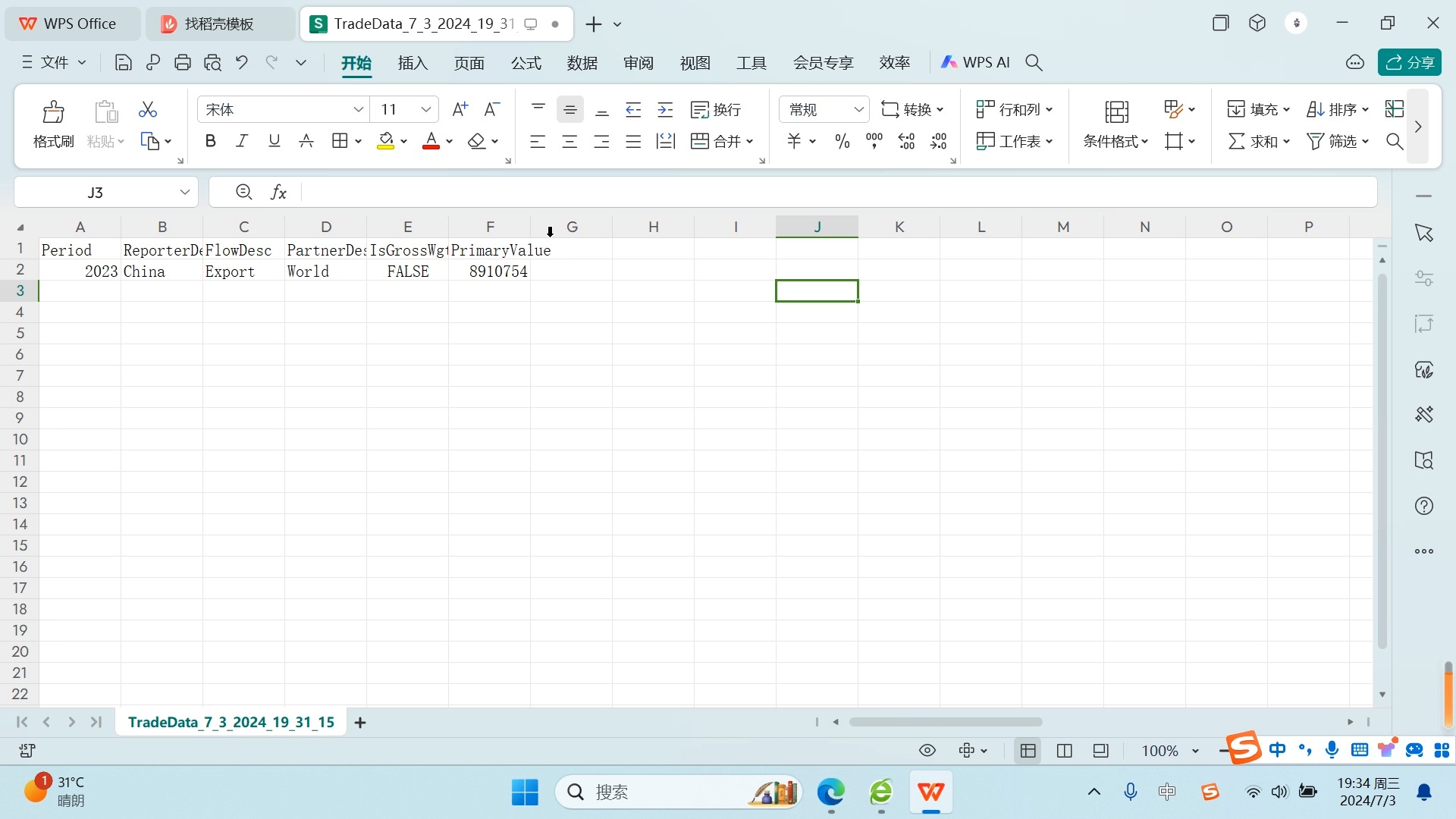Click the Print icon in quick toolbar
The height and width of the screenshot is (819, 1456).
coord(182,63)
